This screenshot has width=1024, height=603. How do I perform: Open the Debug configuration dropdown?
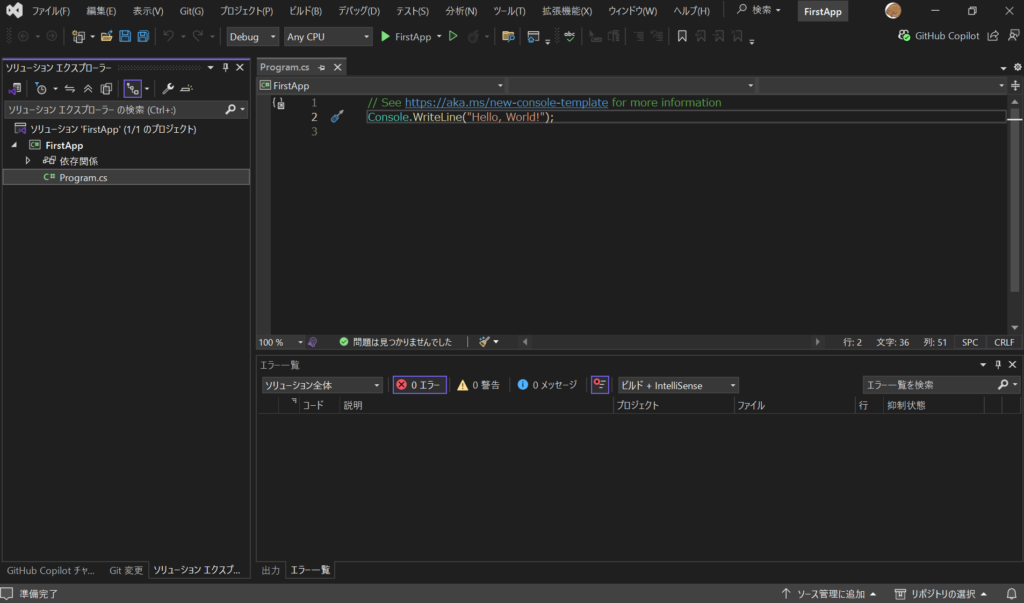[x=253, y=37]
